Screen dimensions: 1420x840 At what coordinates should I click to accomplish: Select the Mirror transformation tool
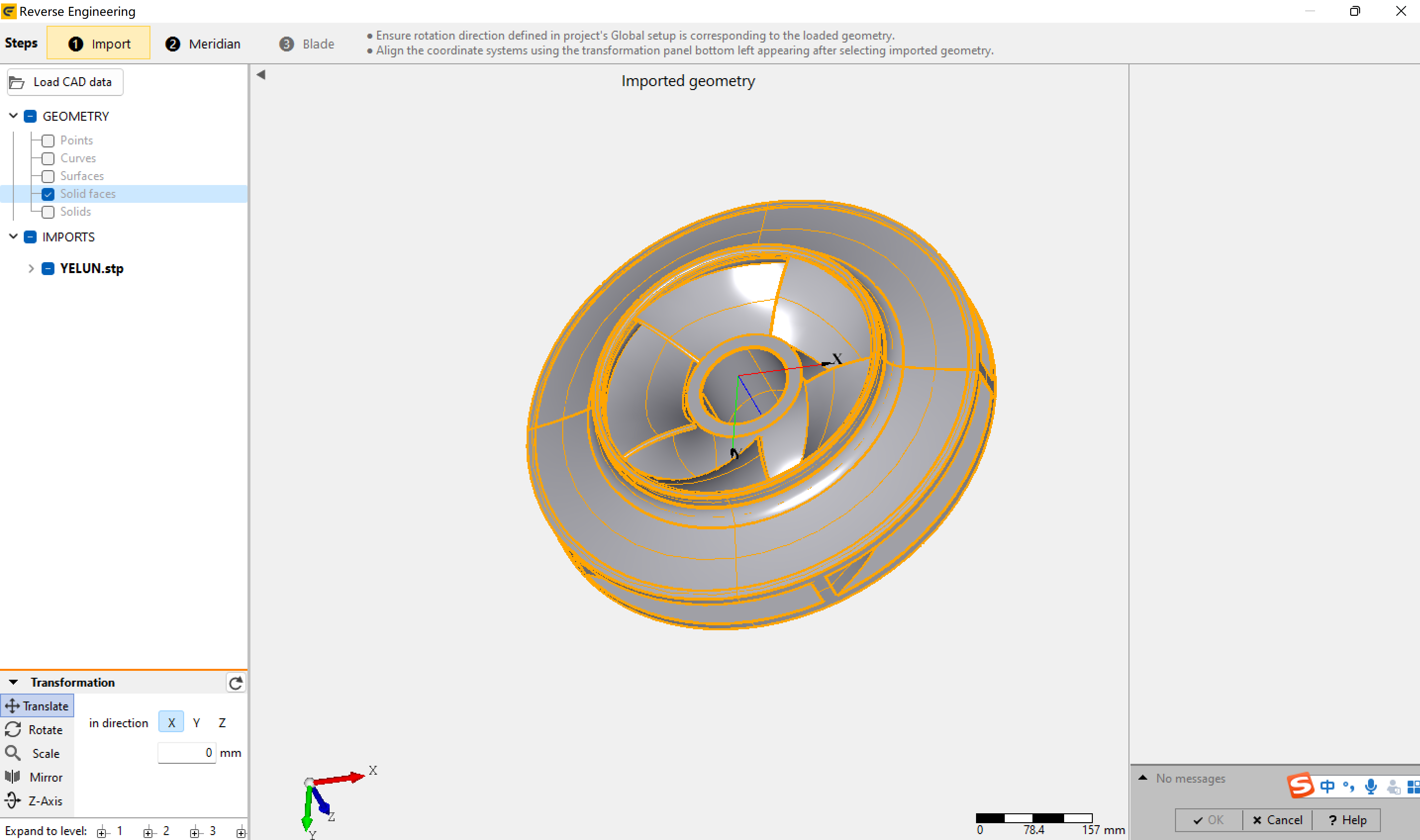(x=35, y=777)
